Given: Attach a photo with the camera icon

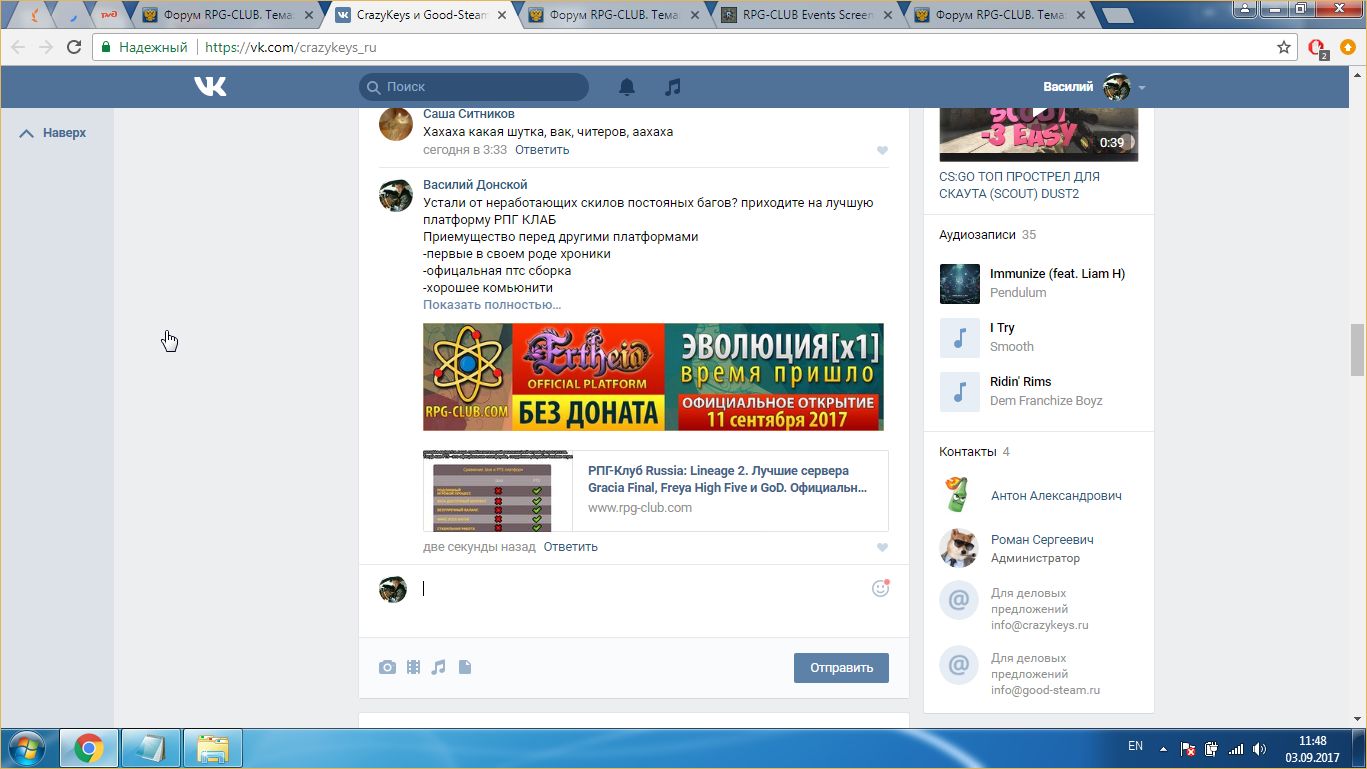Looking at the screenshot, I should 387,667.
